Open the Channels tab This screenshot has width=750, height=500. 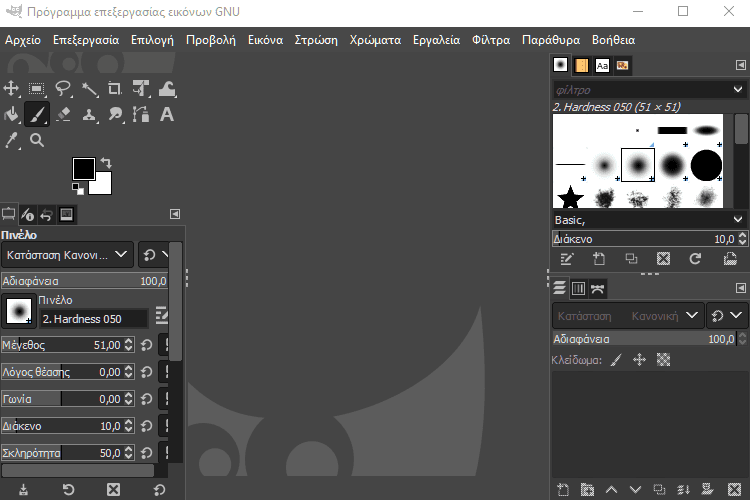tap(578, 288)
